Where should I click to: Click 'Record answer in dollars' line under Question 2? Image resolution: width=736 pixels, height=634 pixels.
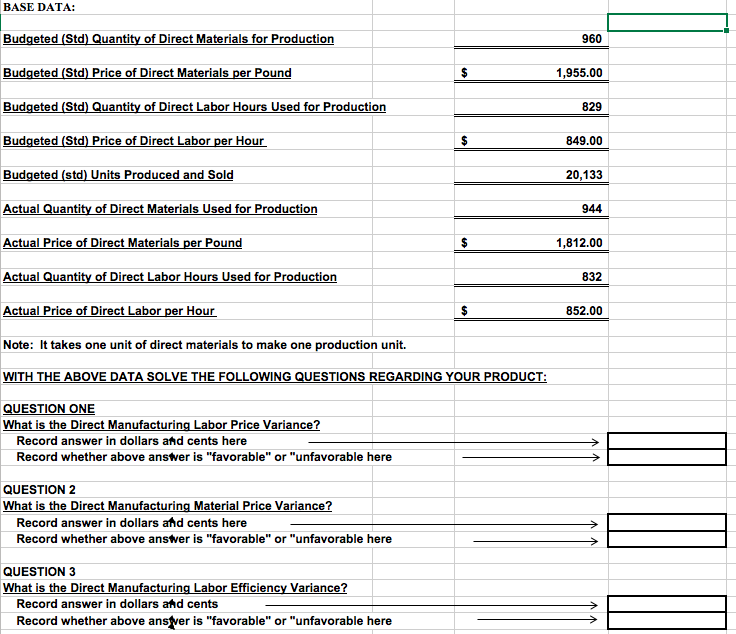pos(131,523)
